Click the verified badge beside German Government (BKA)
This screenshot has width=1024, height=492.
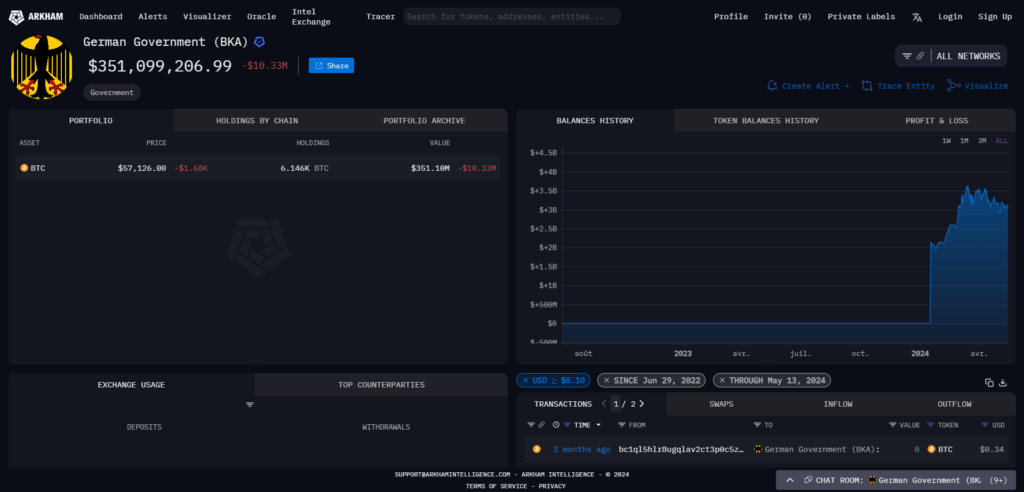tap(260, 42)
